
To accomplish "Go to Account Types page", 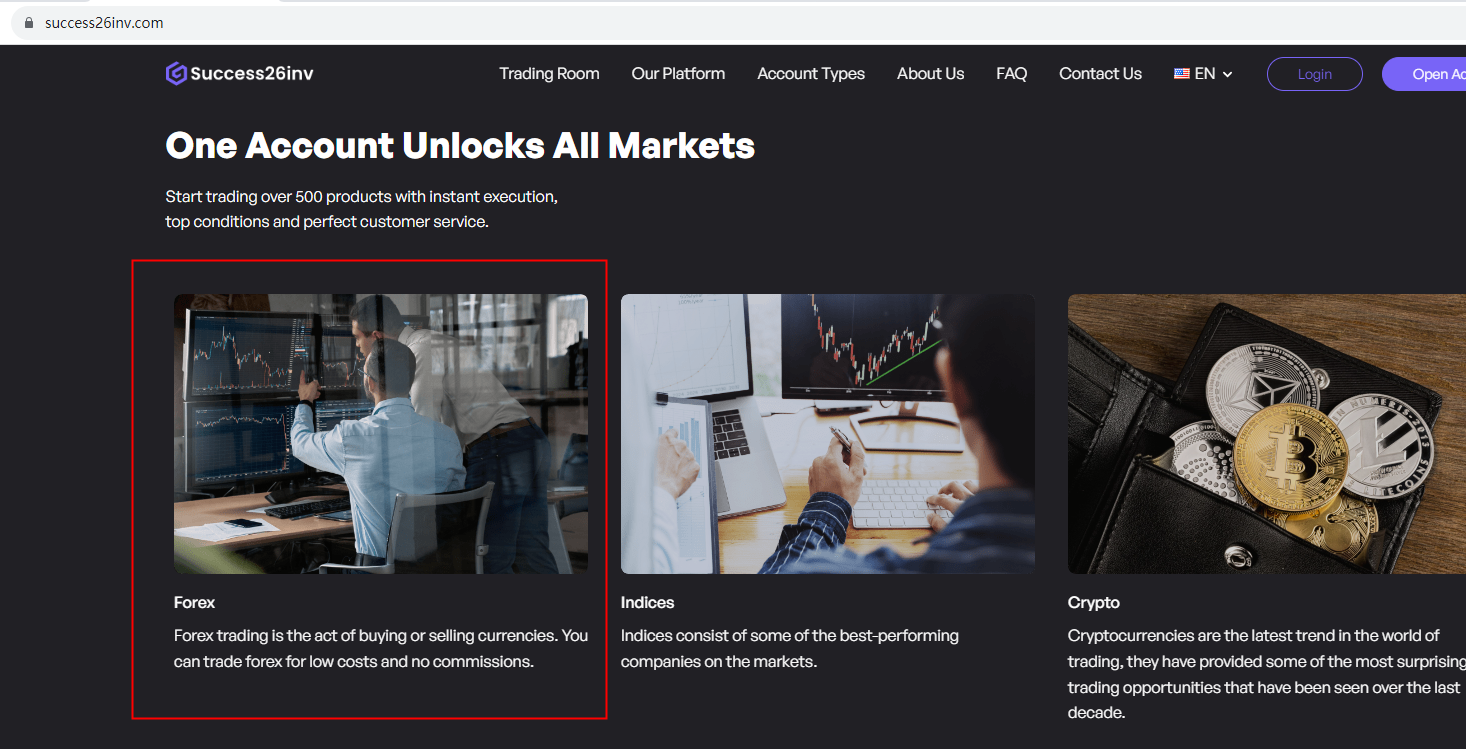I will tap(811, 74).
